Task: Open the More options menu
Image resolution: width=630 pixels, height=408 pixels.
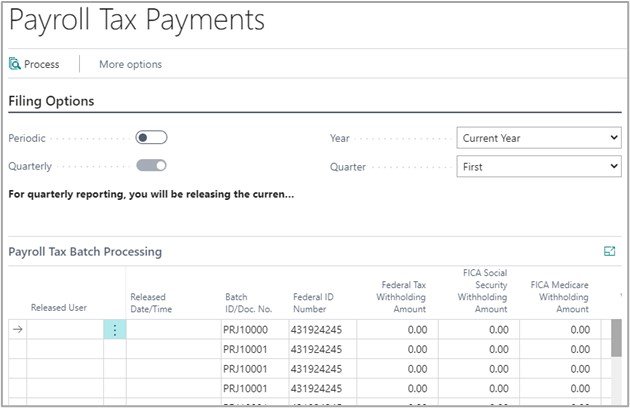Action: point(131,64)
